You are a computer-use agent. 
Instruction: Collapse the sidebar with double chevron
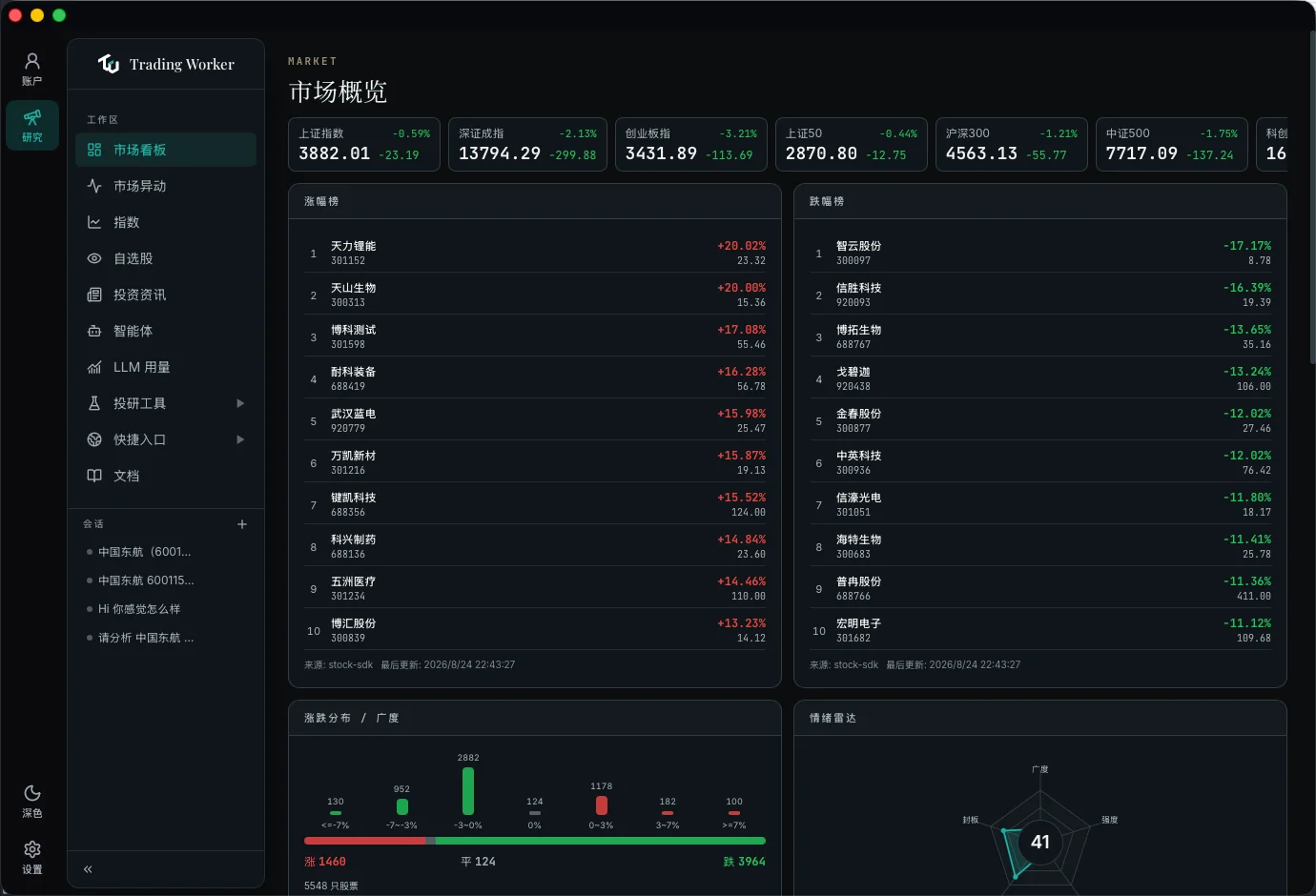[88, 869]
